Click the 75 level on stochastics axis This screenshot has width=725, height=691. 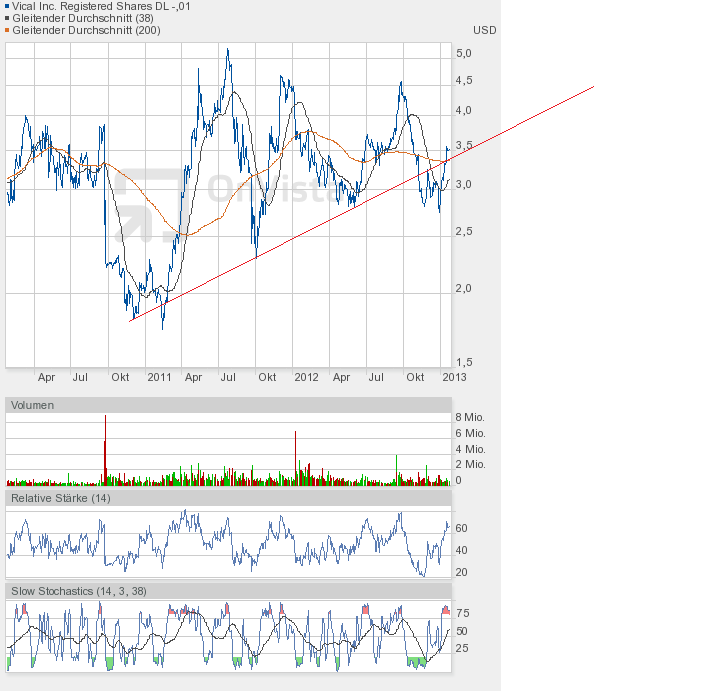tap(462, 613)
